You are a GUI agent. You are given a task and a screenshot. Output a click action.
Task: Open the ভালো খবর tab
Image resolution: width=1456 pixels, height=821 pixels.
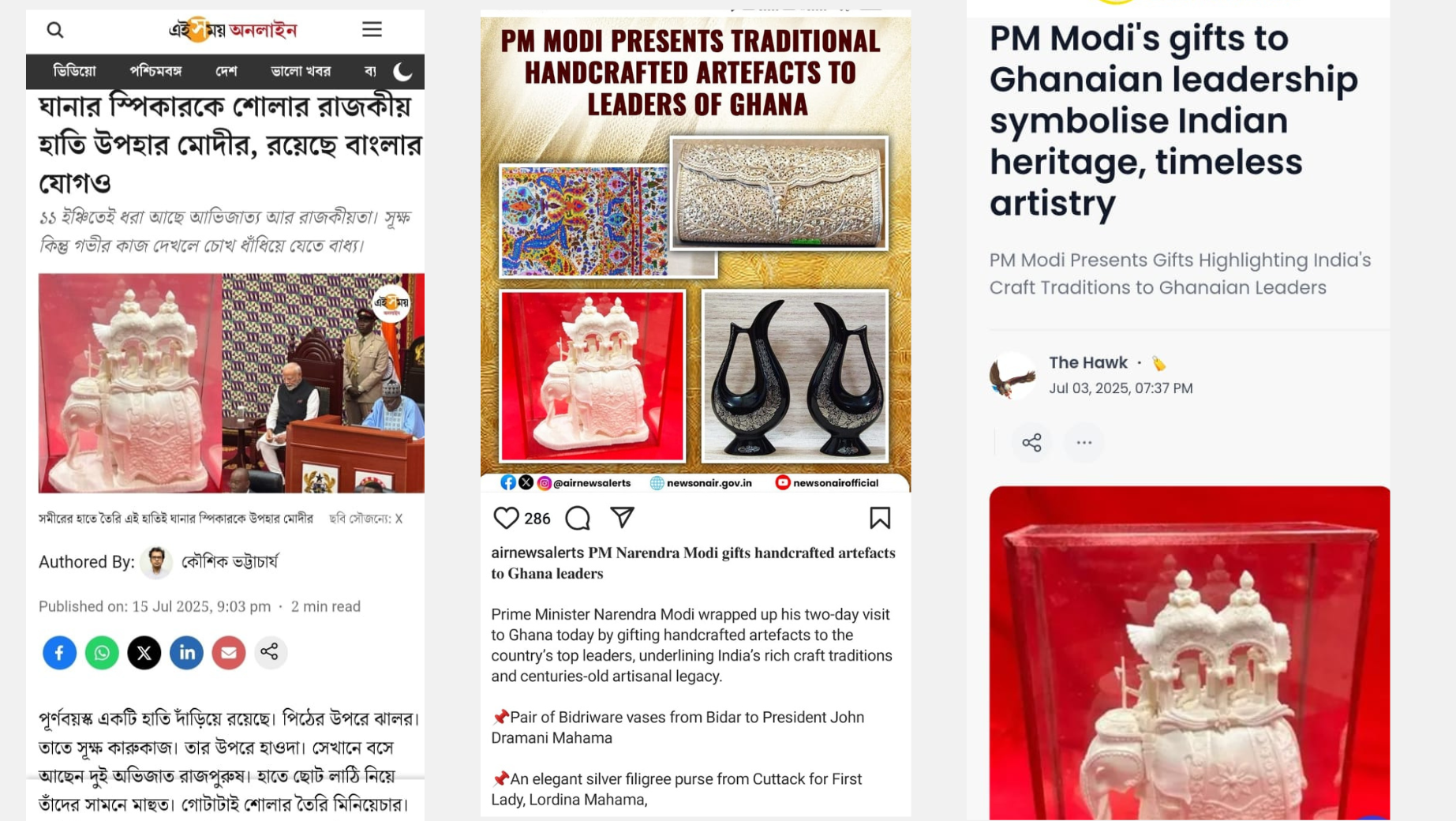click(x=301, y=72)
